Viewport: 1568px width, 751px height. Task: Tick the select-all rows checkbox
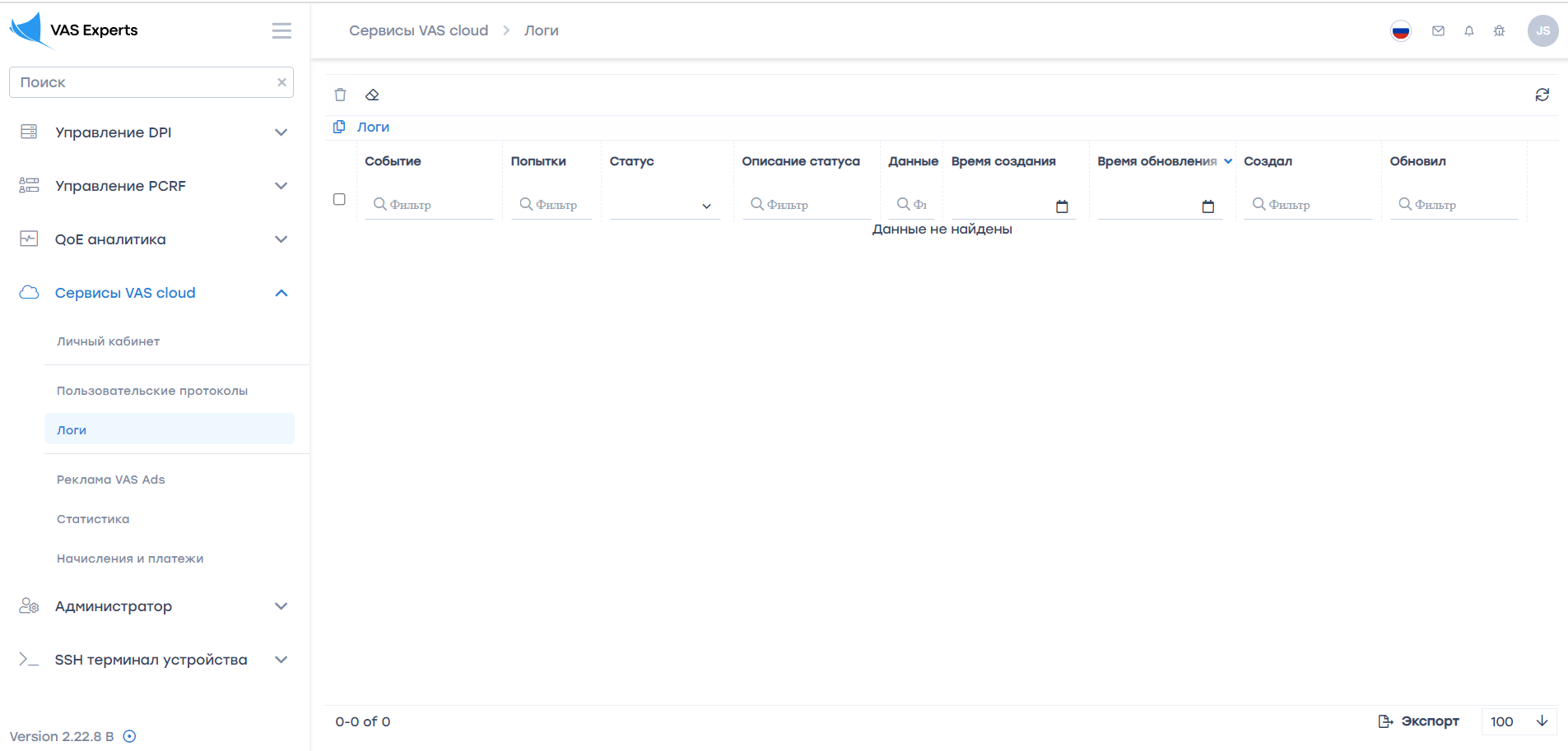coord(339,199)
